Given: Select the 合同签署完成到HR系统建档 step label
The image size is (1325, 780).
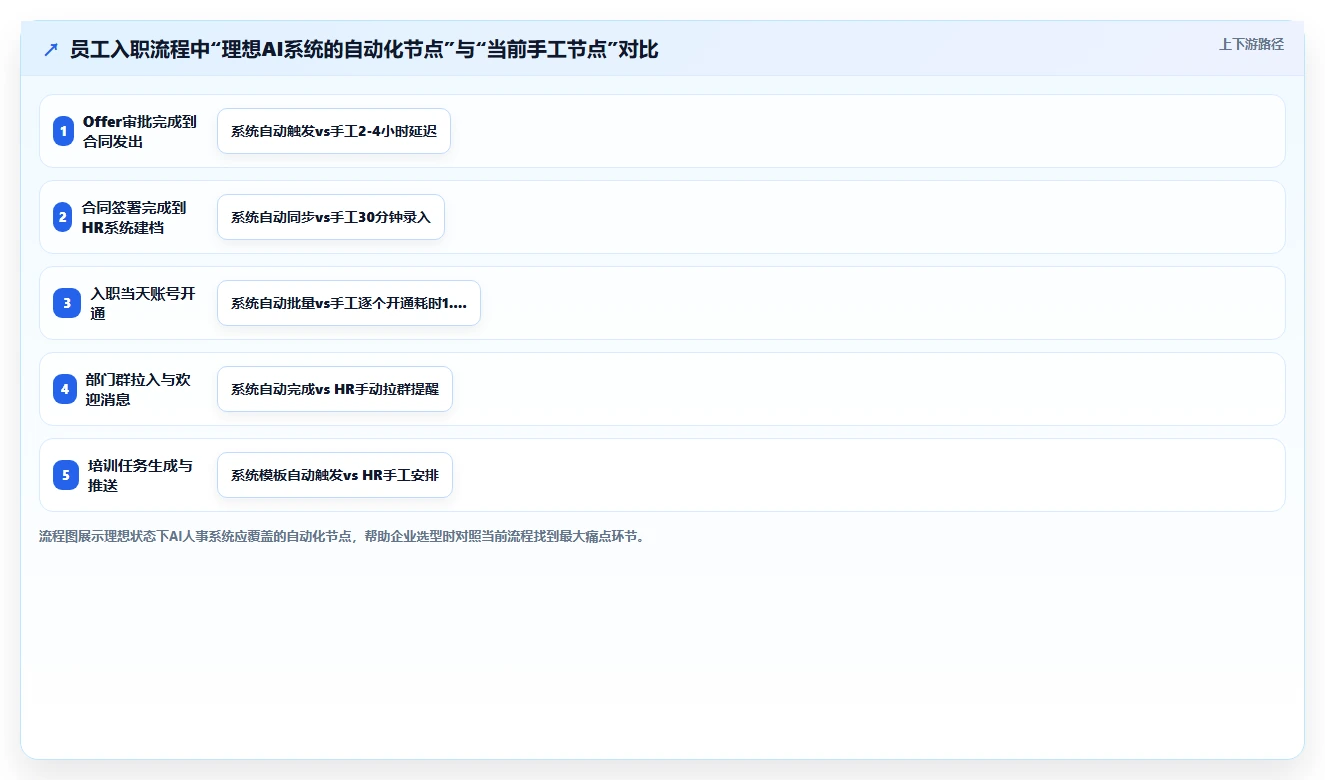Looking at the screenshot, I should (134, 217).
